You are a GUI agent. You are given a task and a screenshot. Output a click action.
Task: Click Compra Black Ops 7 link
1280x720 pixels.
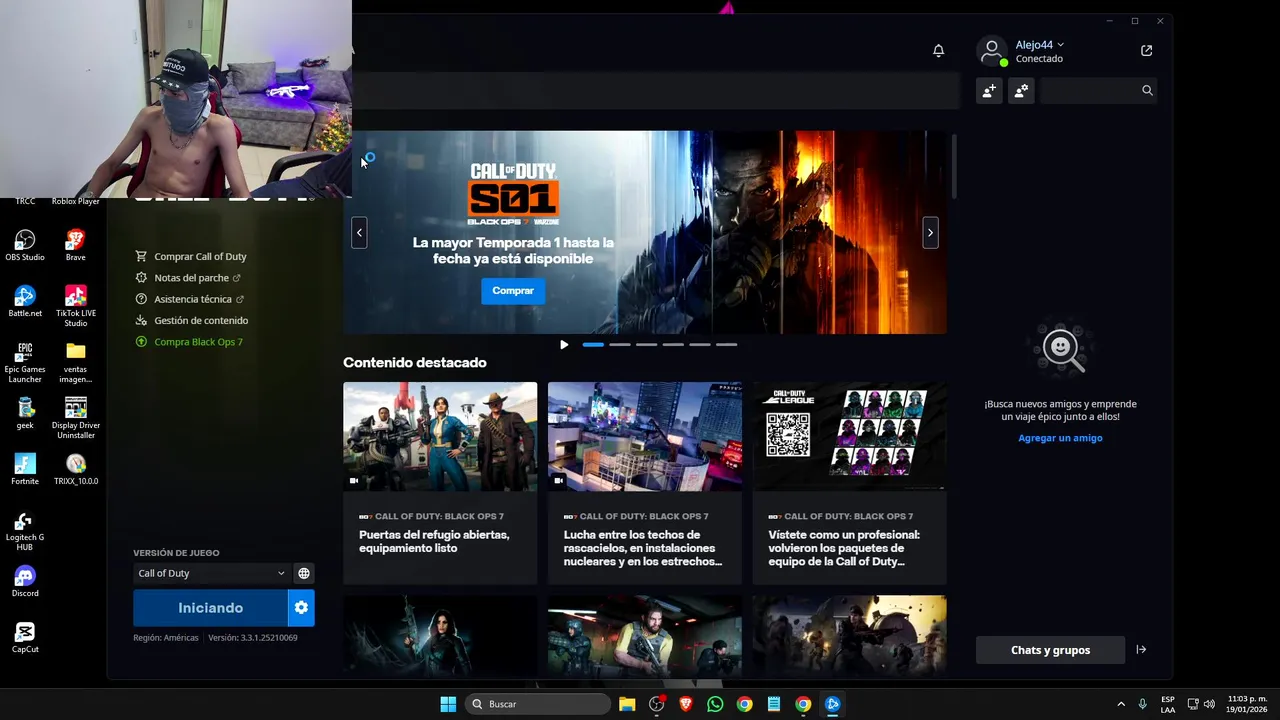coord(198,342)
